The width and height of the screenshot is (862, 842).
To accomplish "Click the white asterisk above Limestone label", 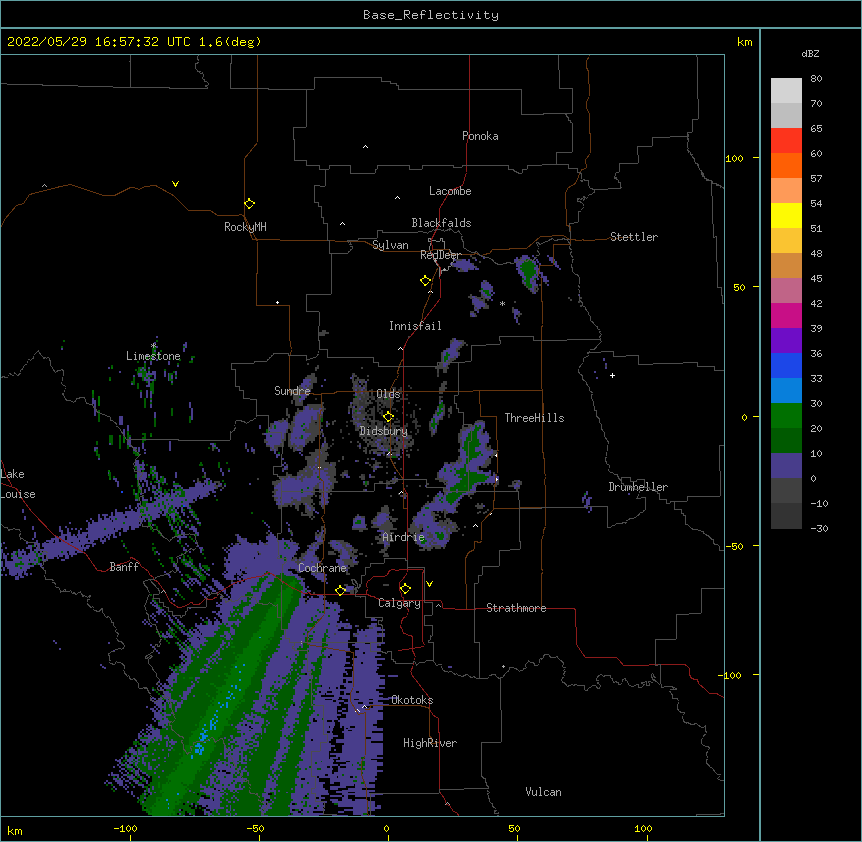I will (x=154, y=345).
